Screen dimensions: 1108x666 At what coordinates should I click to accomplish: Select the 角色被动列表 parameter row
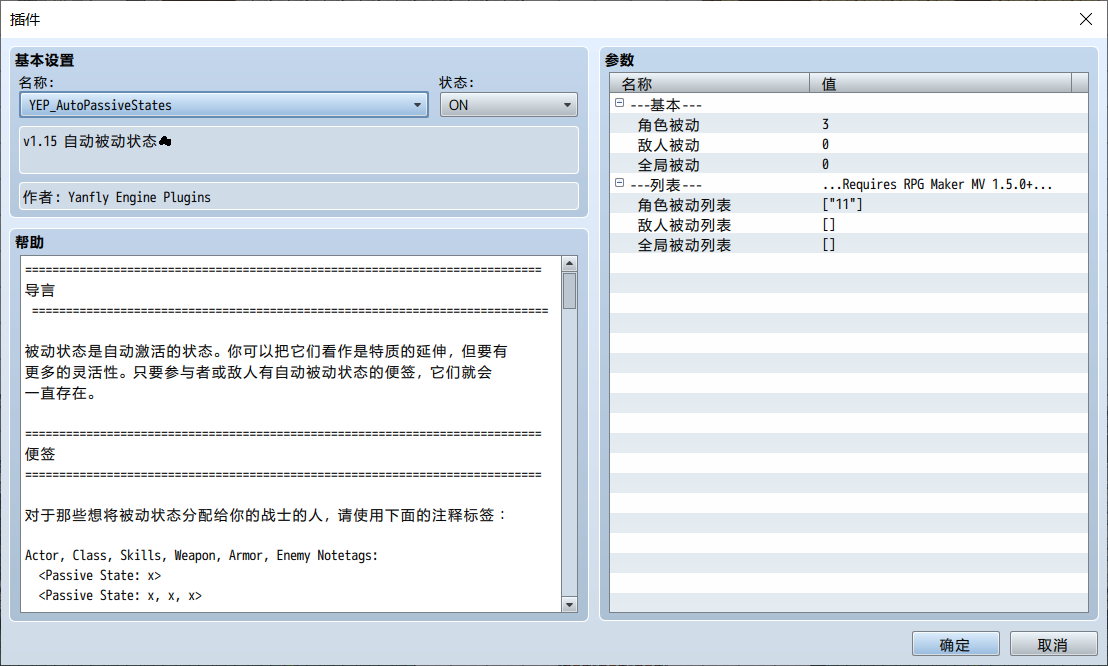tap(848, 204)
